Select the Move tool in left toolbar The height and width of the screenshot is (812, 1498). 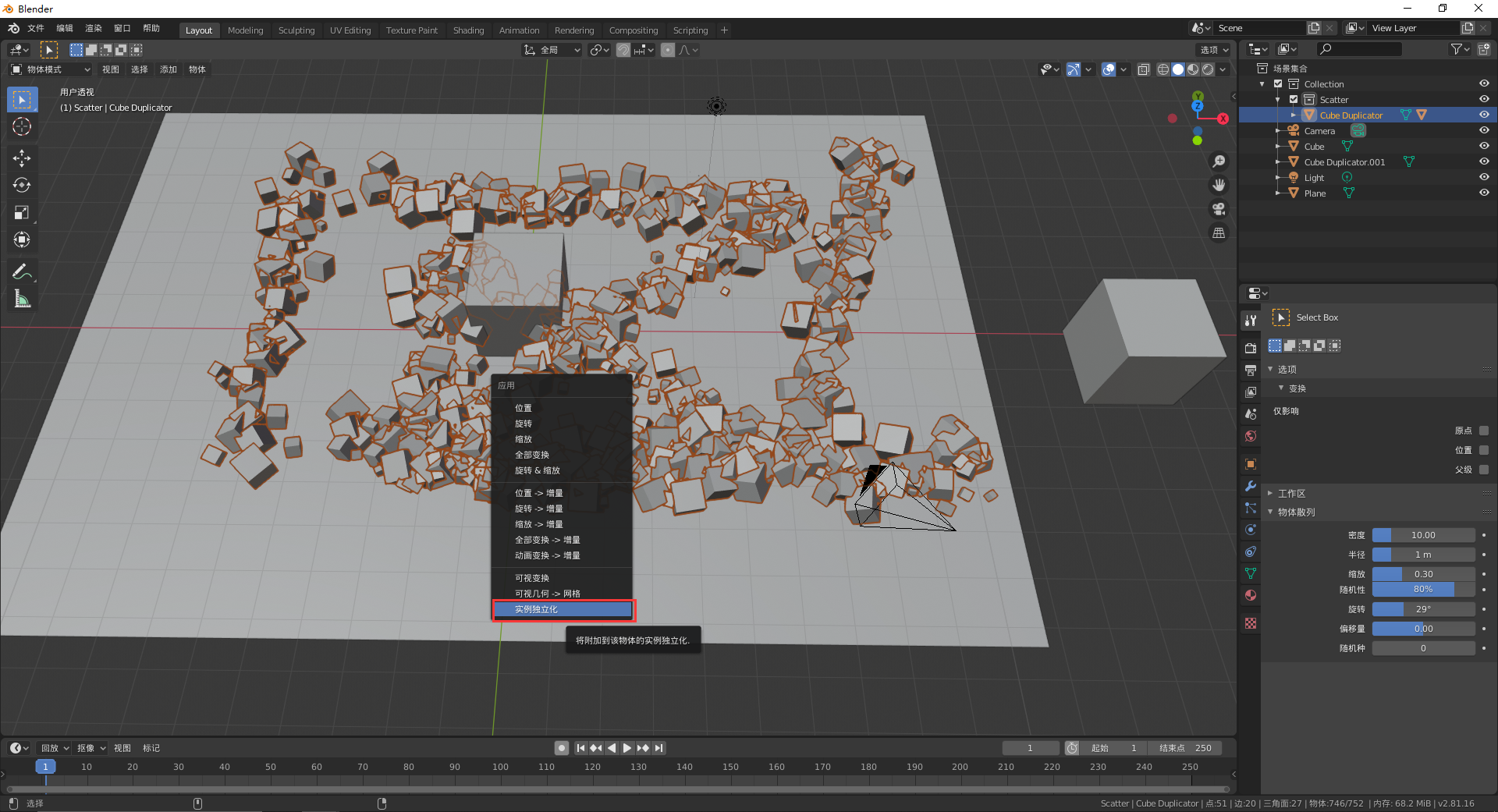click(22, 158)
